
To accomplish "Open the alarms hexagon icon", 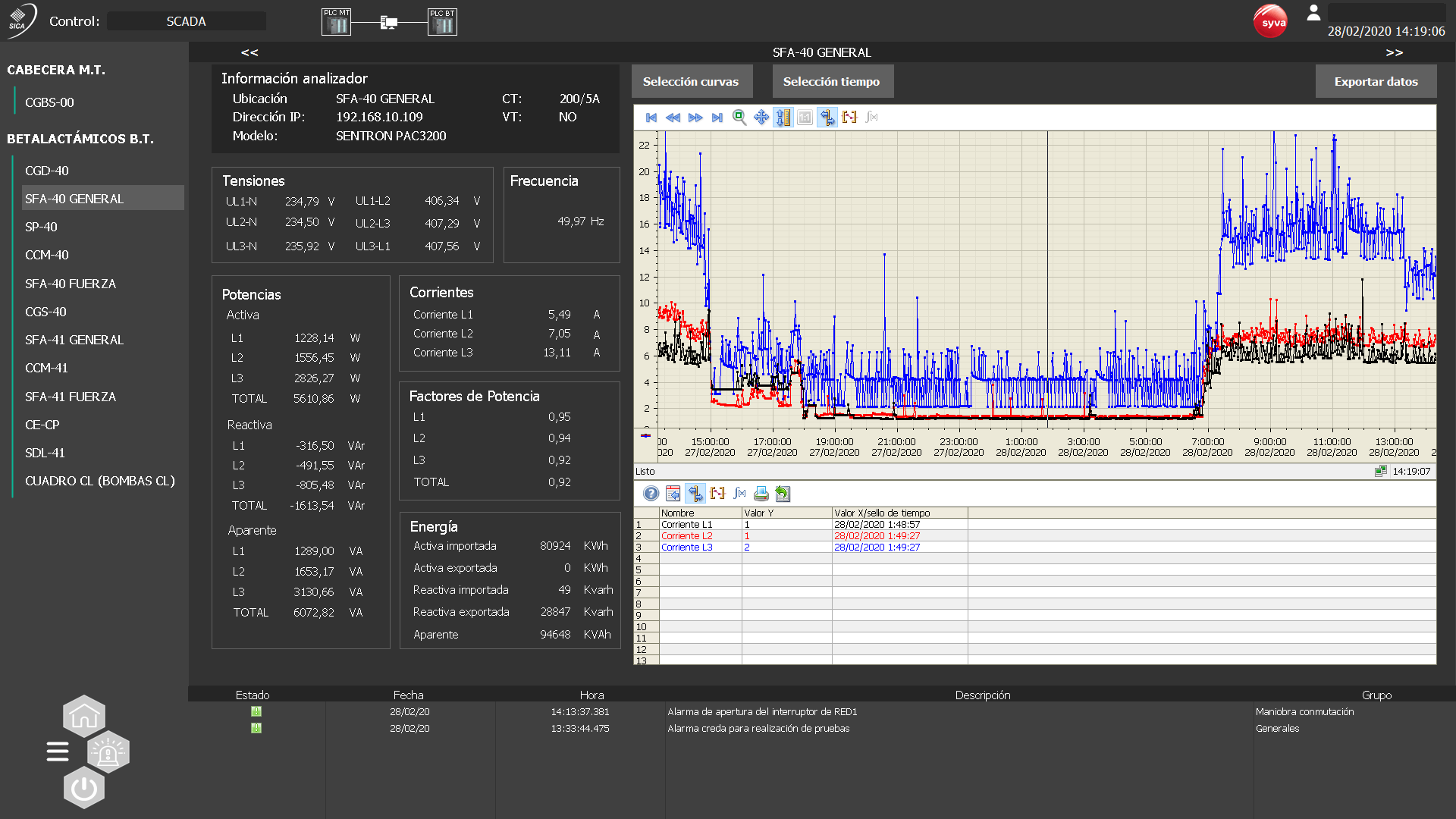I will pyautogui.click(x=108, y=752).
